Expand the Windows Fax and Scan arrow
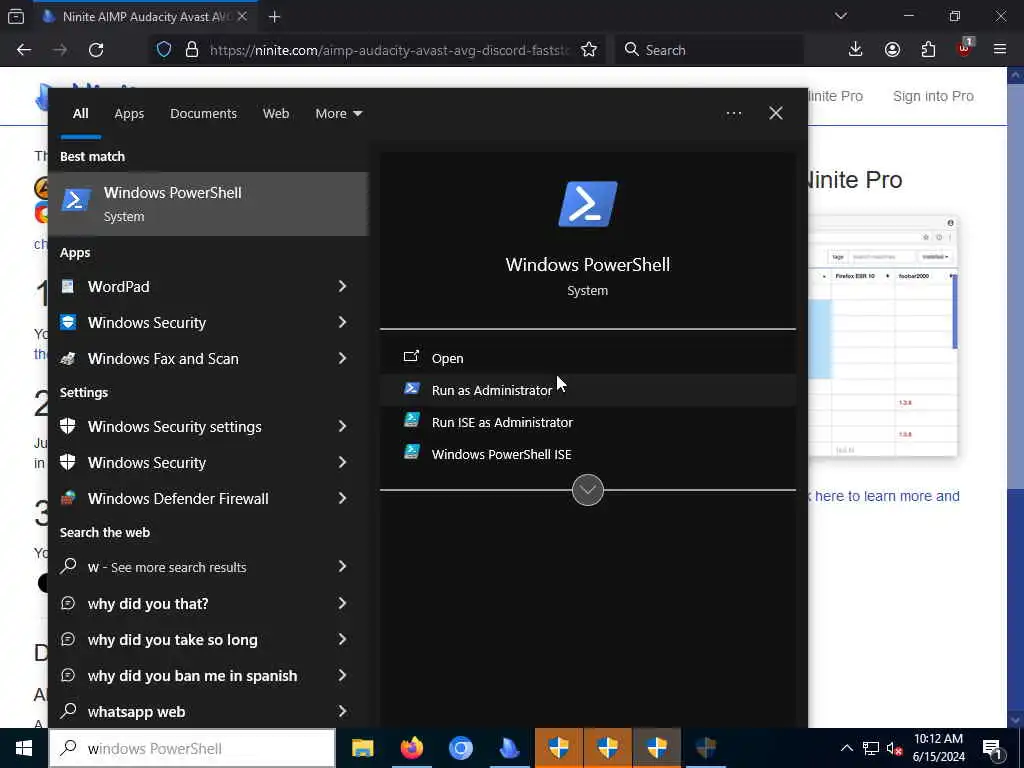1024x768 pixels. (342, 358)
